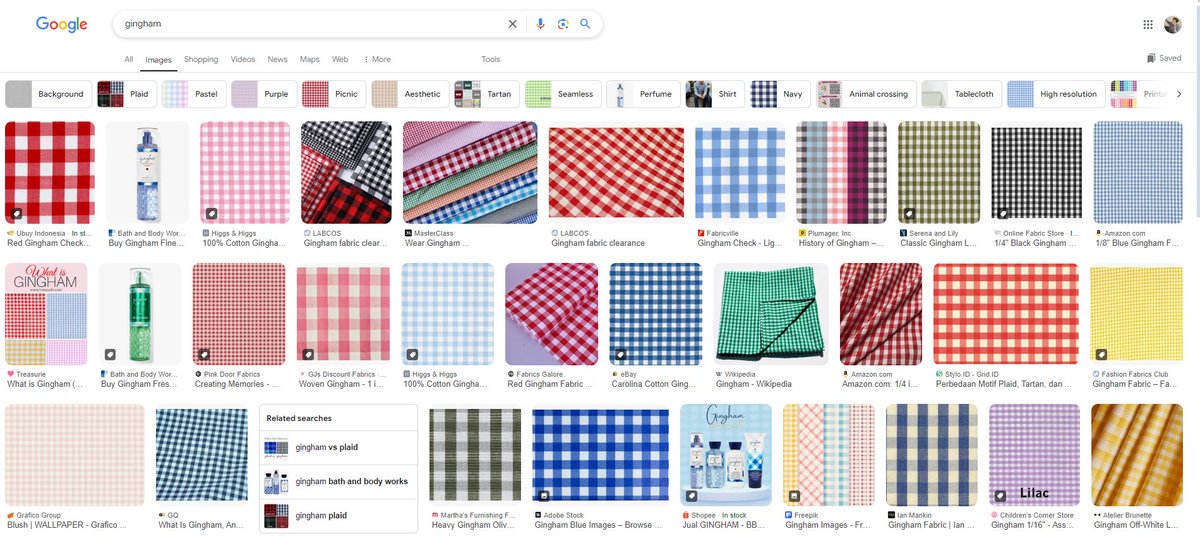Click related search gingham bath and body works
Viewport: 1200px width, 536px height.
338,481
